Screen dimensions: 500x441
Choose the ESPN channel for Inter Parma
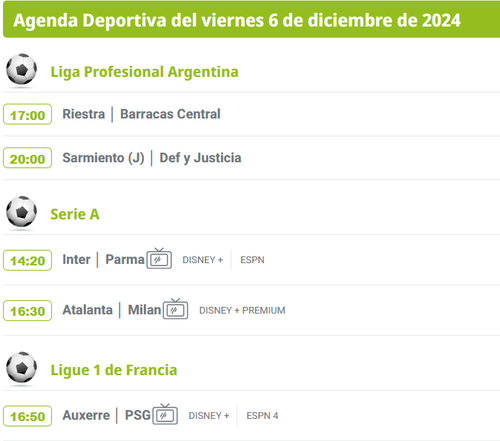pos(252,260)
